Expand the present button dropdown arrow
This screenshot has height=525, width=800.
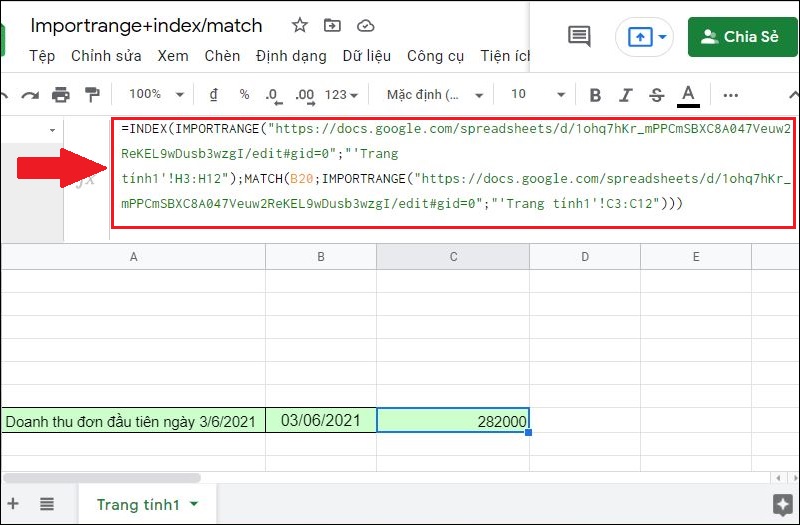tap(662, 37)
